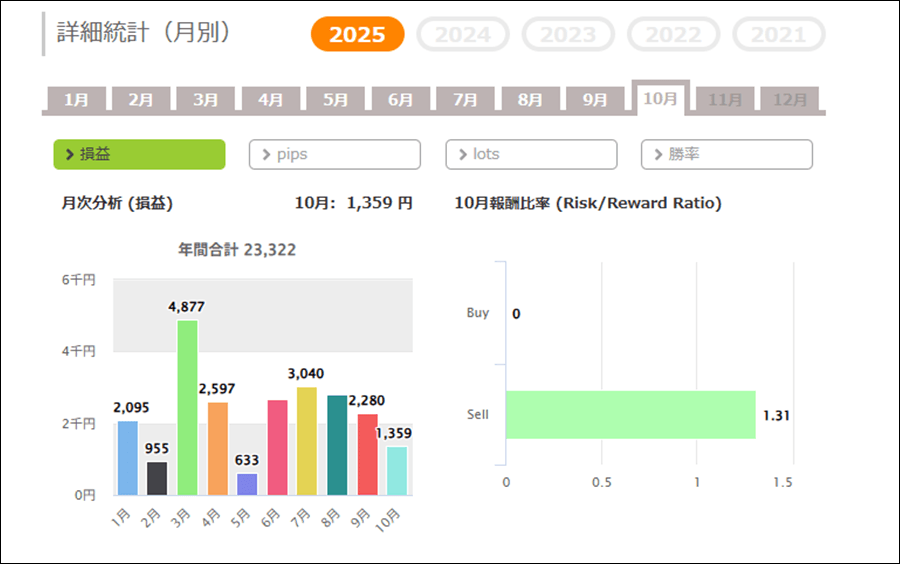Expand the lots category selector
Viewport: 900px width, 564px height.
click(531, 154)
